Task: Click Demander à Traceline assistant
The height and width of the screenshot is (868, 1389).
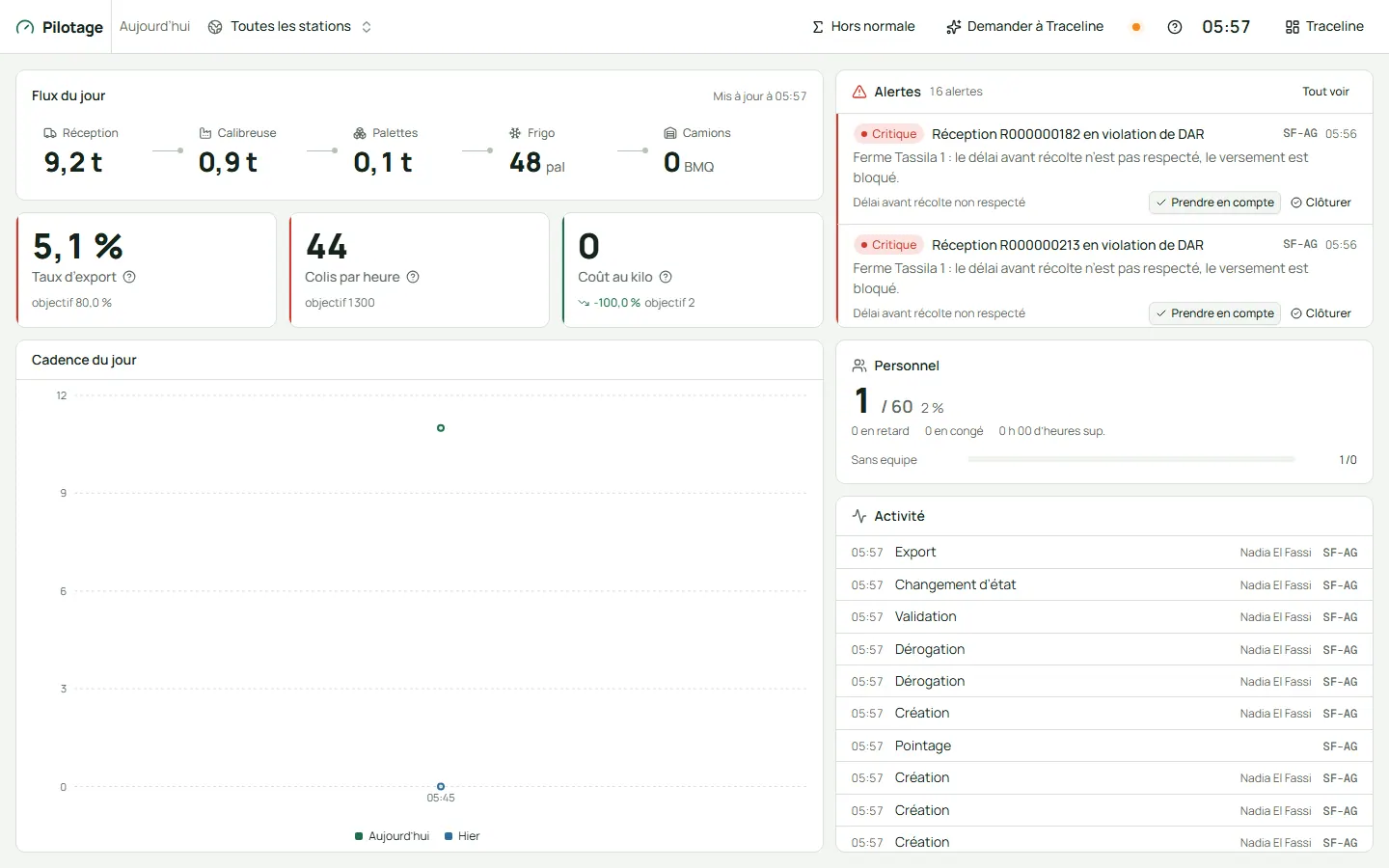Action: [1025, 27]
